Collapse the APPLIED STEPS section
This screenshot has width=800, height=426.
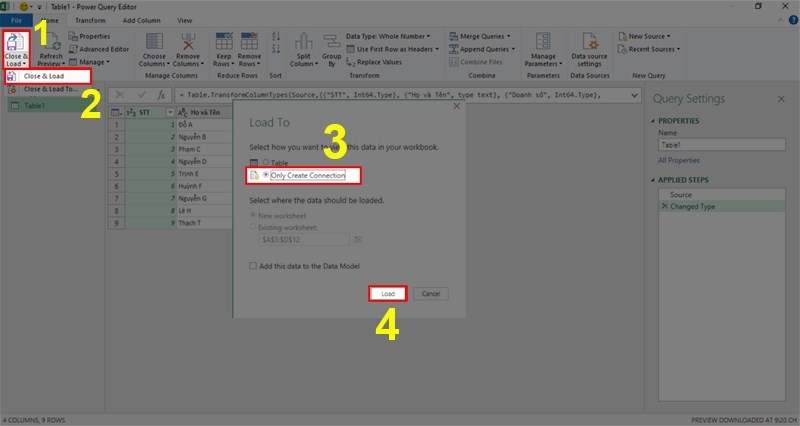coord(653,180)
